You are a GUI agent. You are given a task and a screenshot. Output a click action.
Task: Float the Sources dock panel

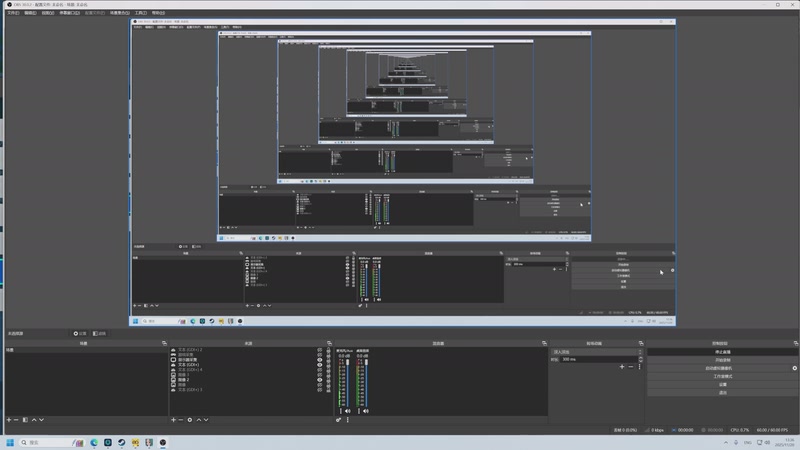tap(329, 343)
